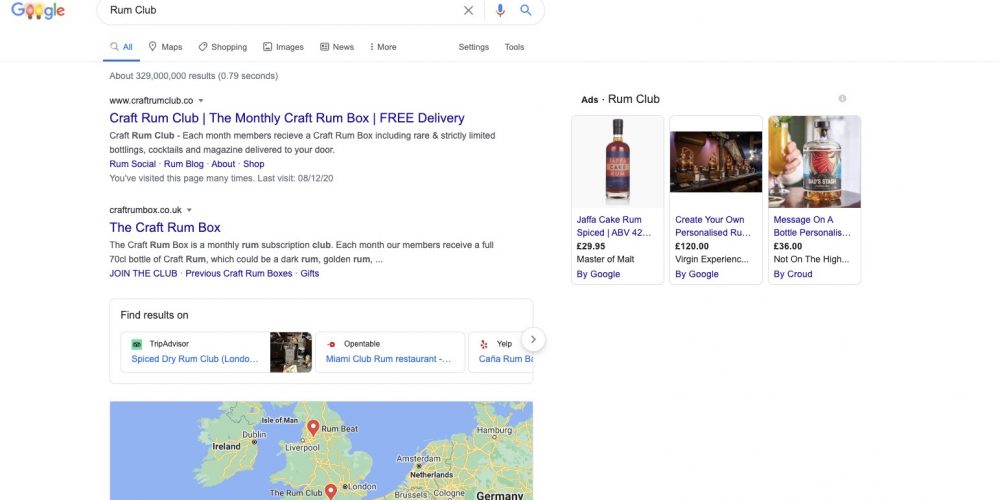The height and width of the screenshot is (500, 1000).
Task: Open the ads info icon beside Rum Club
Action: point(842,99)
